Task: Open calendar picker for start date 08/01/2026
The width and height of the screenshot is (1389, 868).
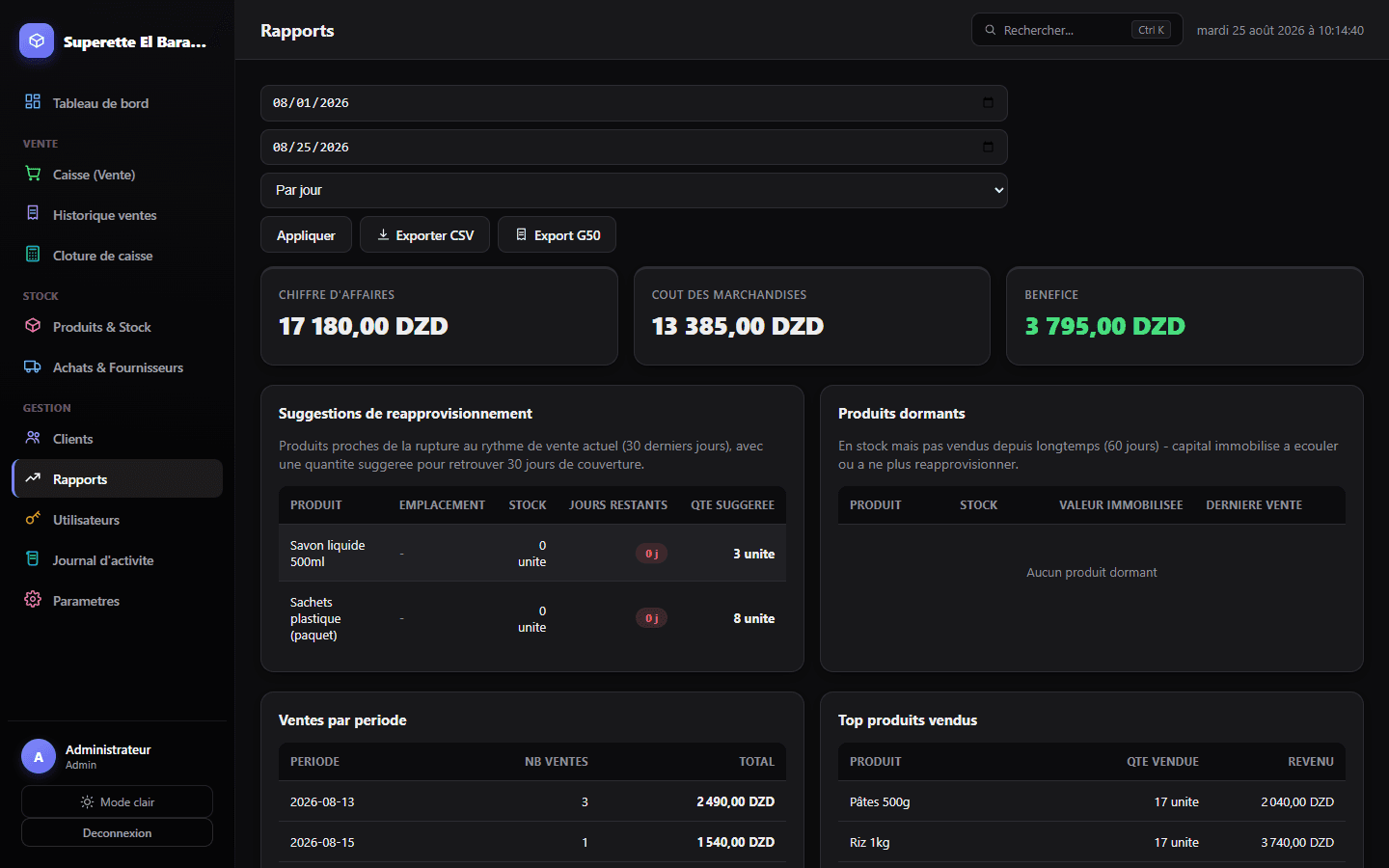Action: point(988,103)
